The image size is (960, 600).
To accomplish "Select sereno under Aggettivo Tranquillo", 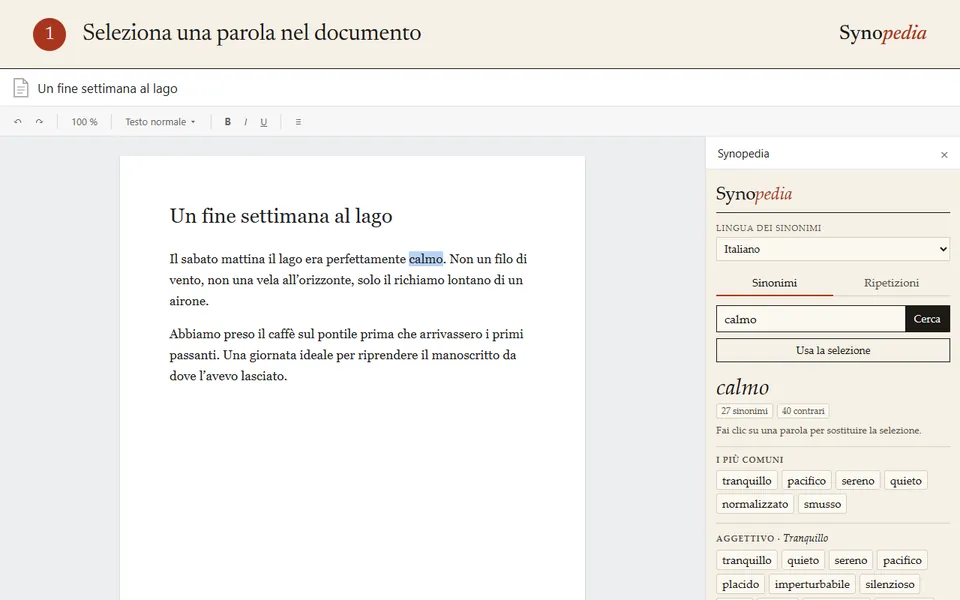I will (850, 560).
